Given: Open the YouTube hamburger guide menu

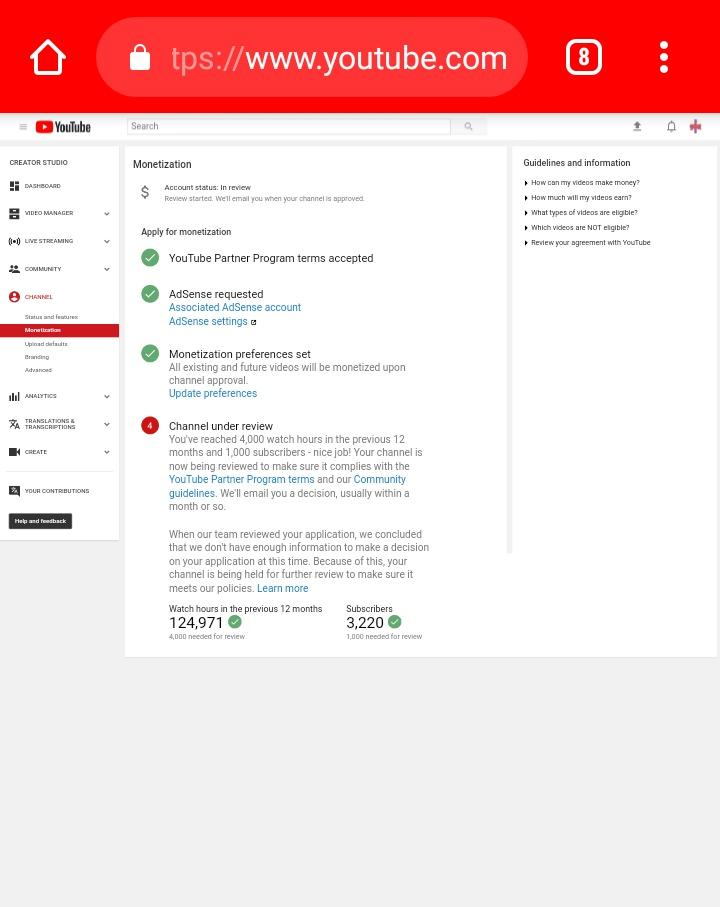Looking at the screenshot, I should tap(23, 127).
